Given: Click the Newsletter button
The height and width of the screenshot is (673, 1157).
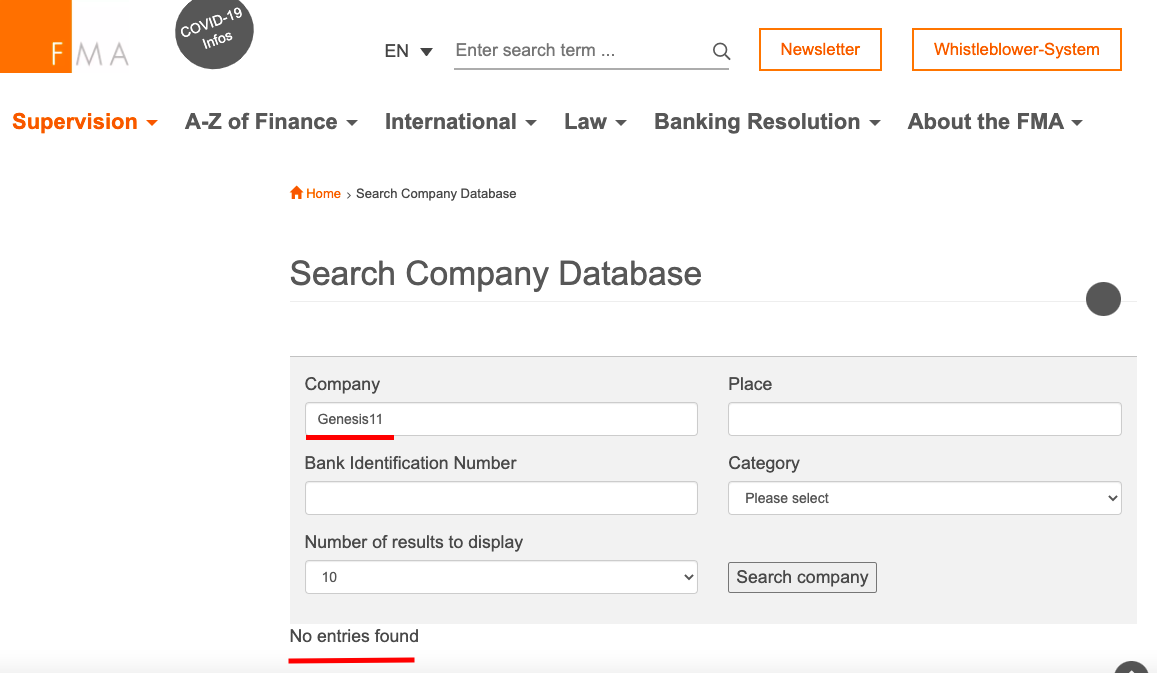Looking at the screenshot, I should pyautogui.click(x=820, y=49).
